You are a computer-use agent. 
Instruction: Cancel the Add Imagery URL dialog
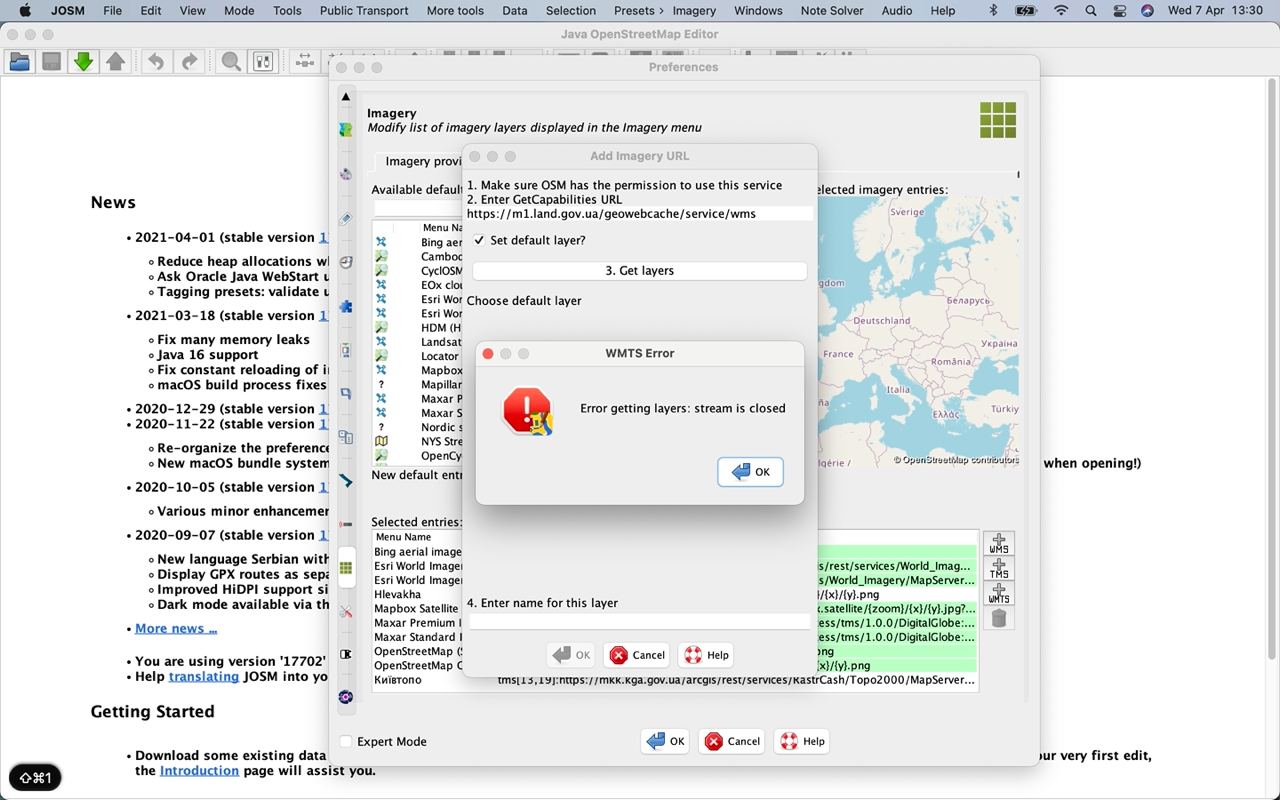(637, 655)
